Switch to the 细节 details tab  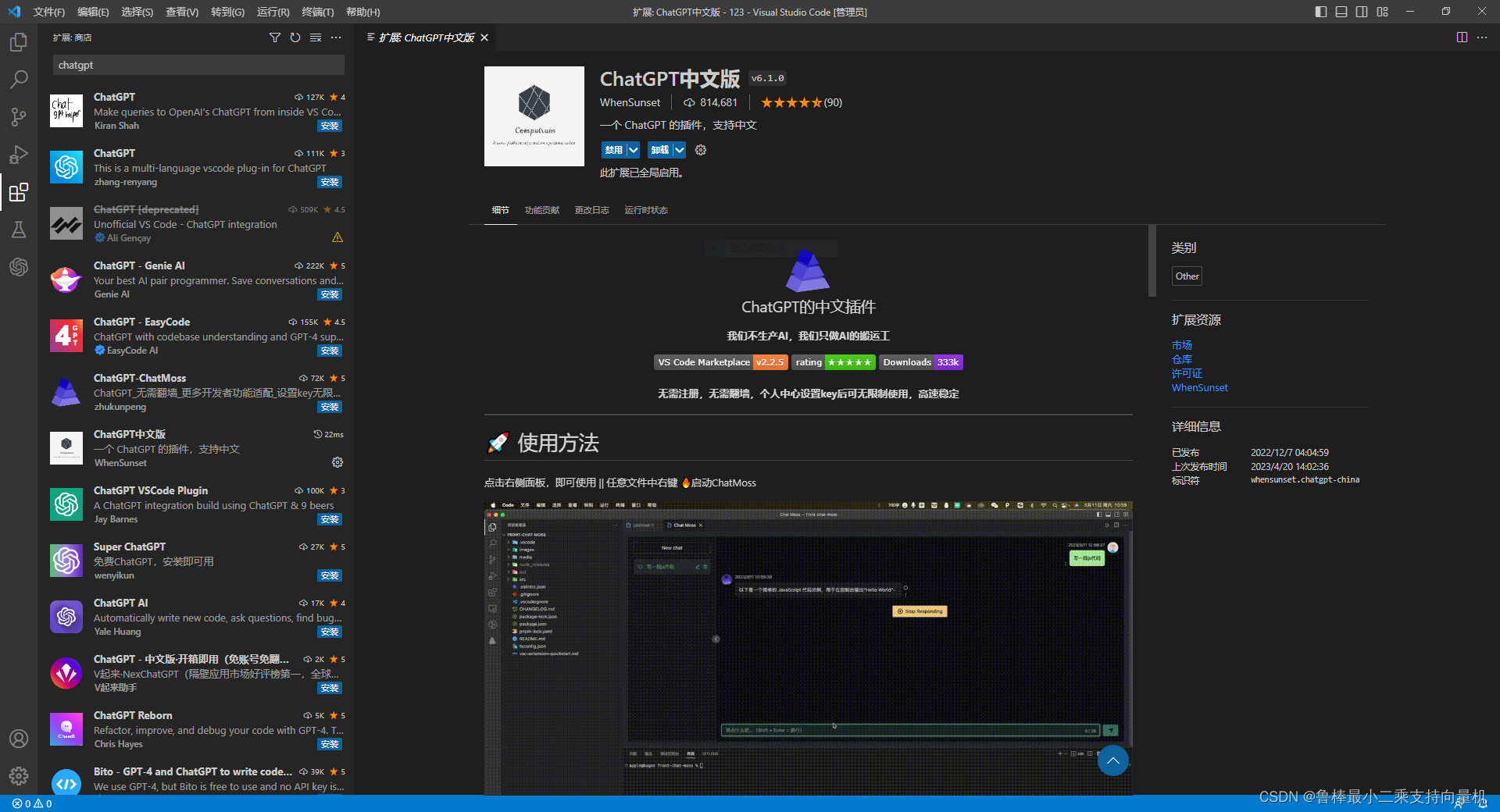tap(501, 210)
